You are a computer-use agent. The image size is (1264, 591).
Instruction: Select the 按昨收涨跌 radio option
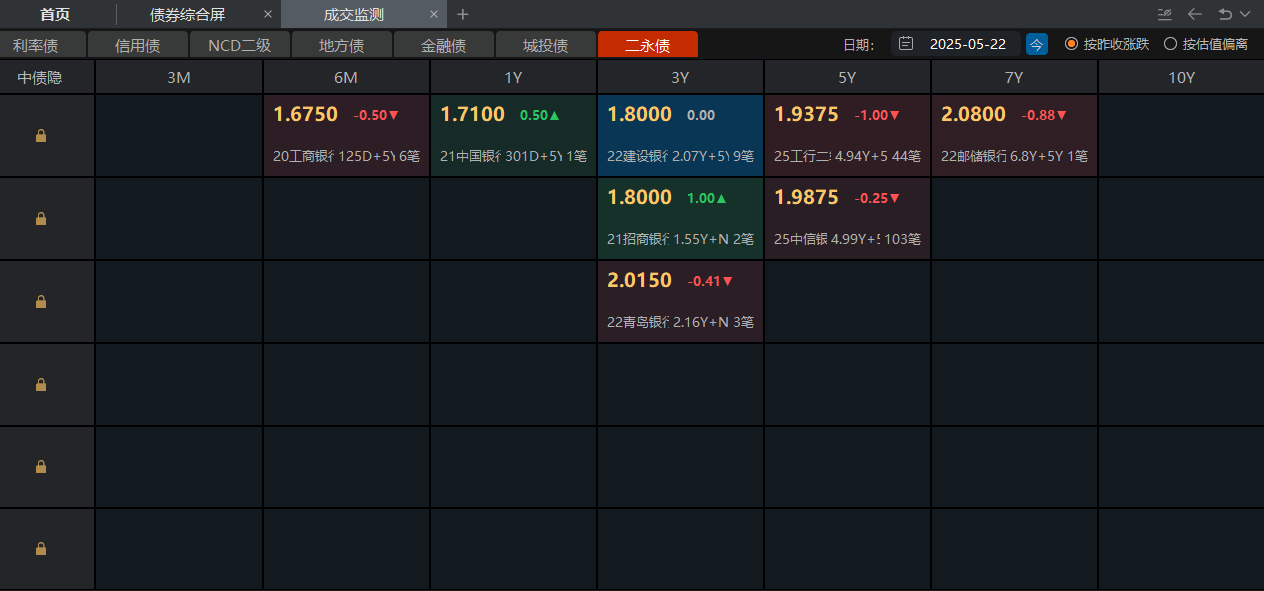tap(1107, 44)
